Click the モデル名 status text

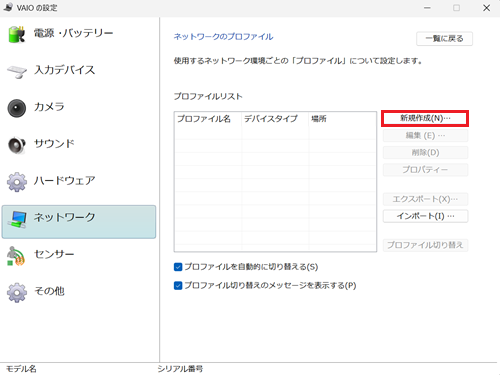tap(21, 369)
